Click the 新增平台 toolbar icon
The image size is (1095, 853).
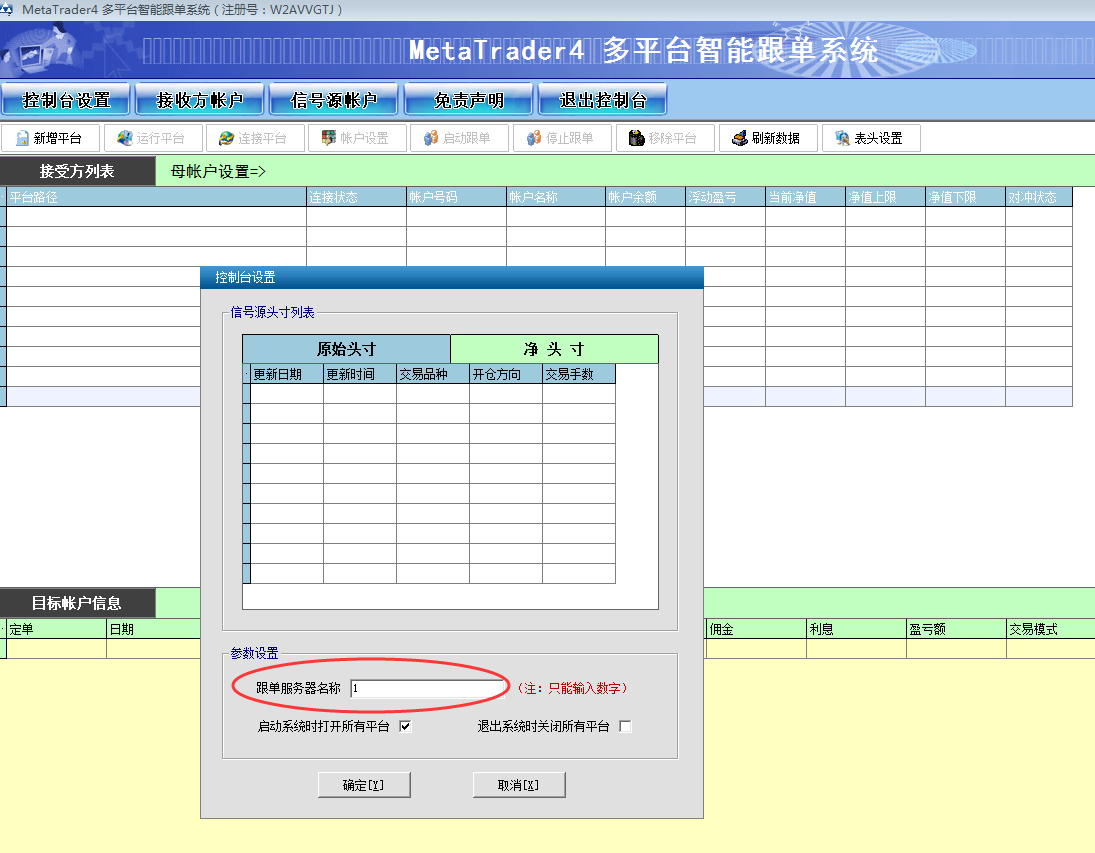click(22, 138)
